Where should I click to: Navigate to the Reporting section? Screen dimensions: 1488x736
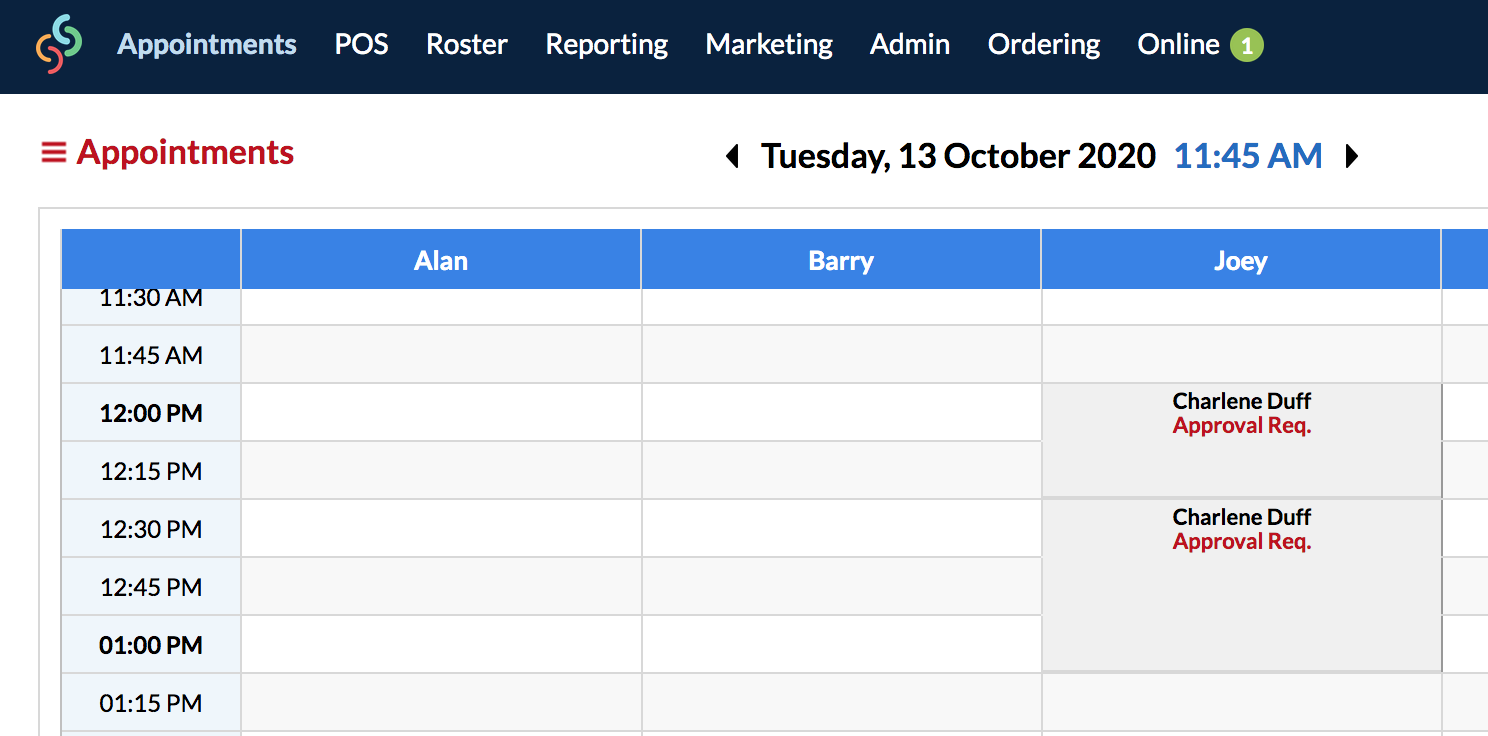tap(606, 44)
